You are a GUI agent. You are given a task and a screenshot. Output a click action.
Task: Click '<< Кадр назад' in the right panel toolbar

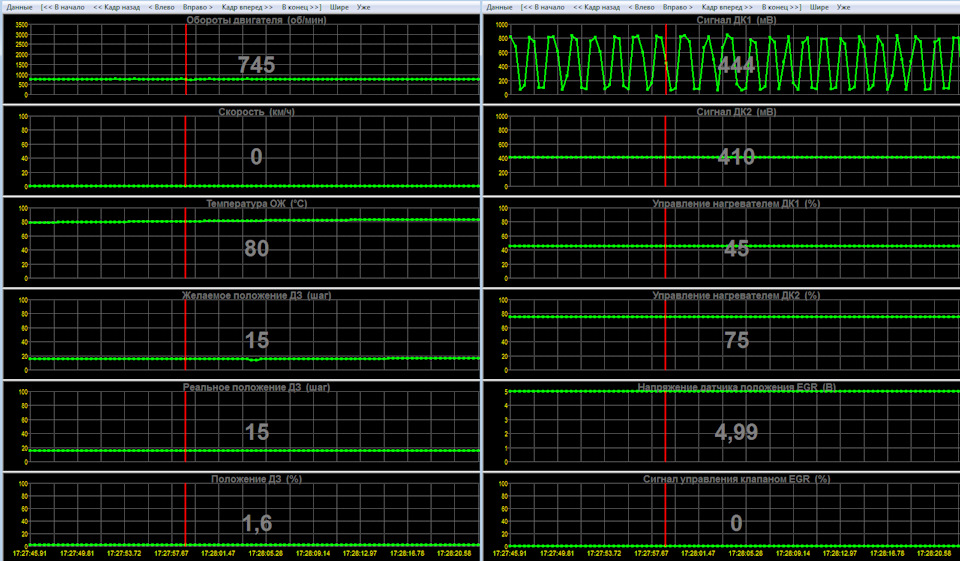pos(596,7)
